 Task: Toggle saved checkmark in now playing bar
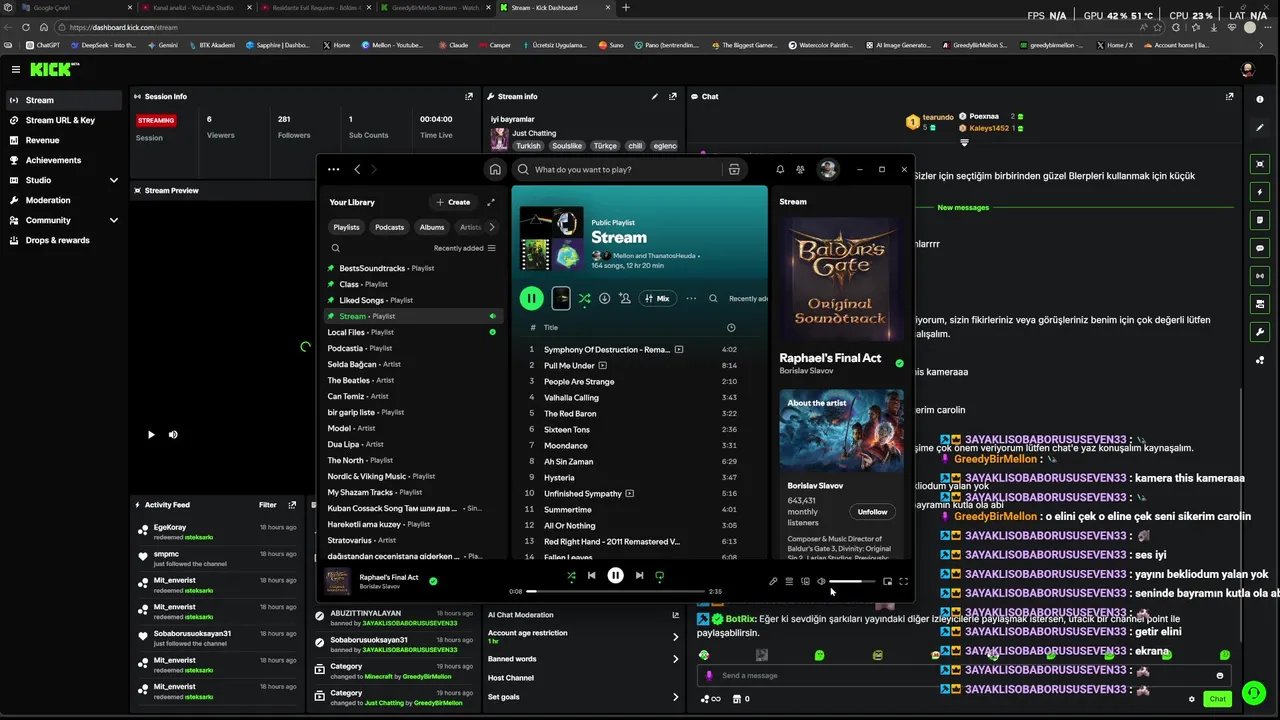(x=433, y=580)
